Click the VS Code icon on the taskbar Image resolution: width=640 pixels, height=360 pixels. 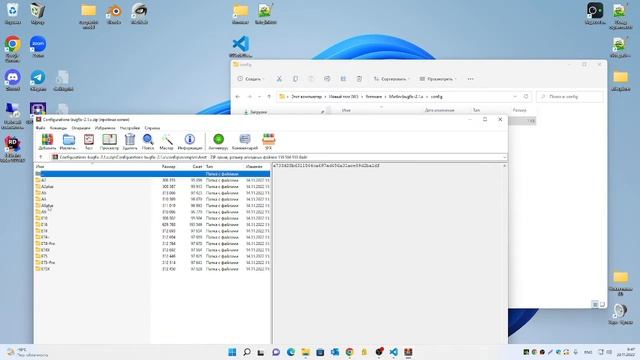393,352
